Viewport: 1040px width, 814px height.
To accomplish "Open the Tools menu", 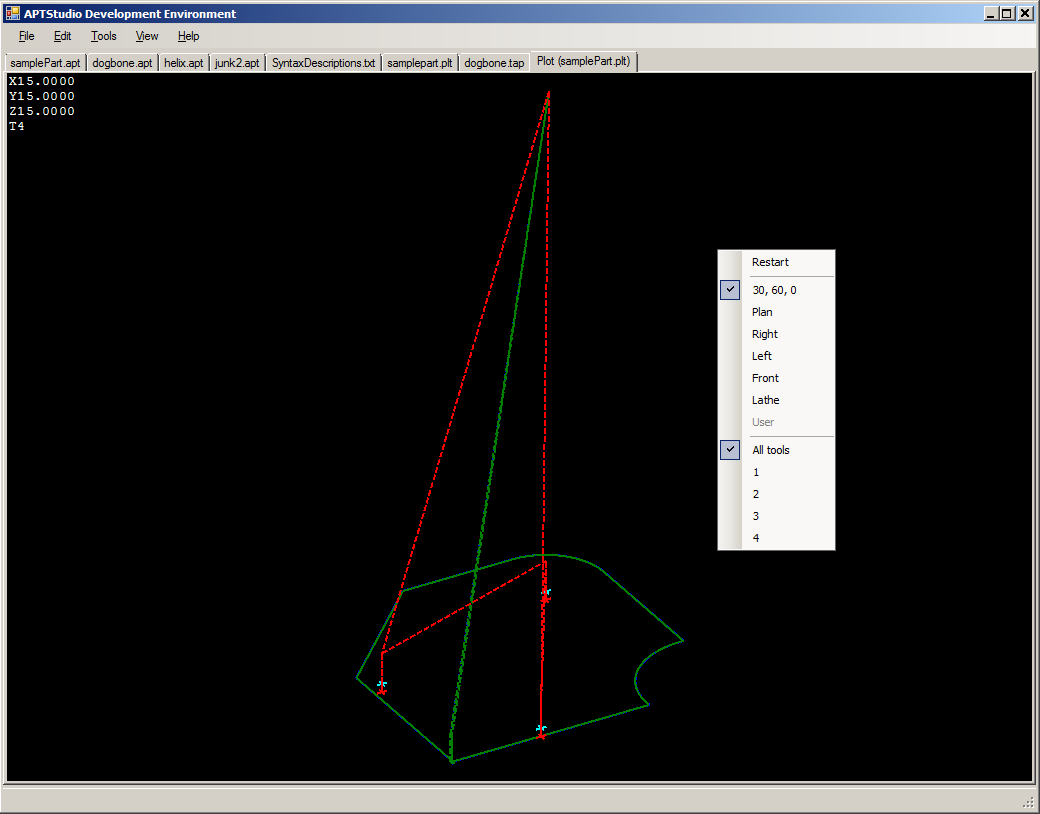I will click(103, 36).
